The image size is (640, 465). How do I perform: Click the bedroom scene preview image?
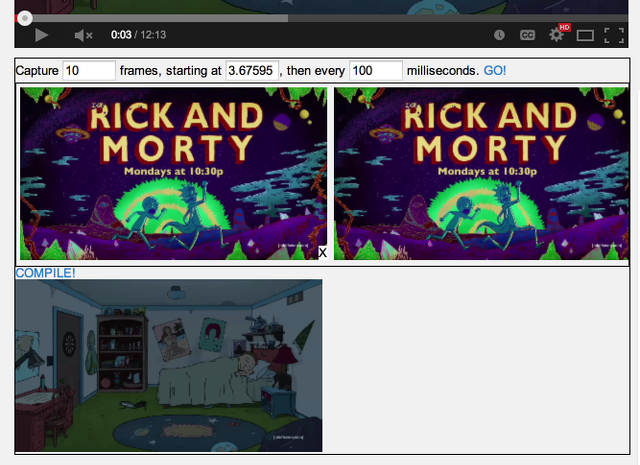[169, 365]
